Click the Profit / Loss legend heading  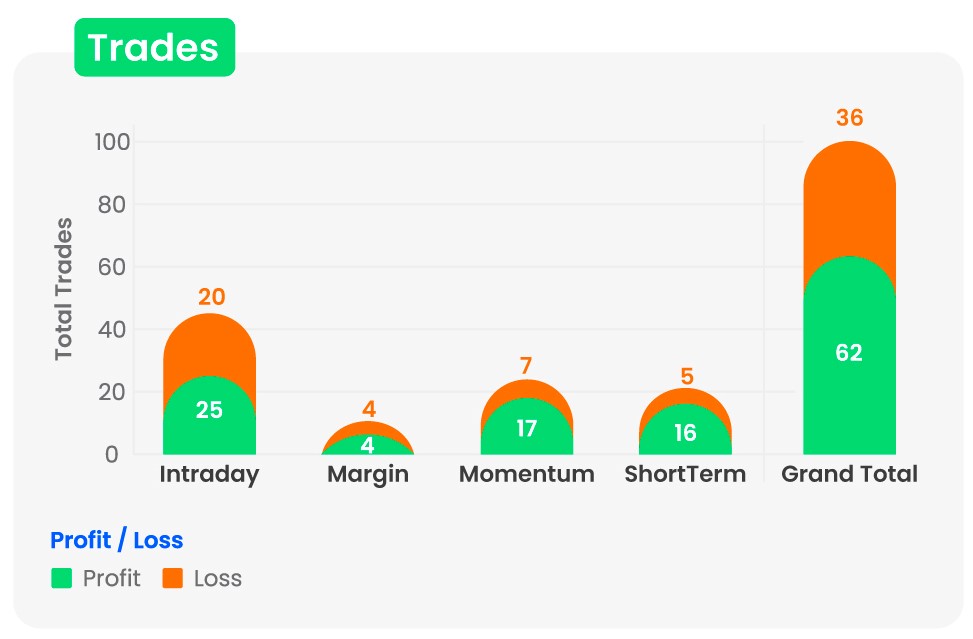[116, 540]
